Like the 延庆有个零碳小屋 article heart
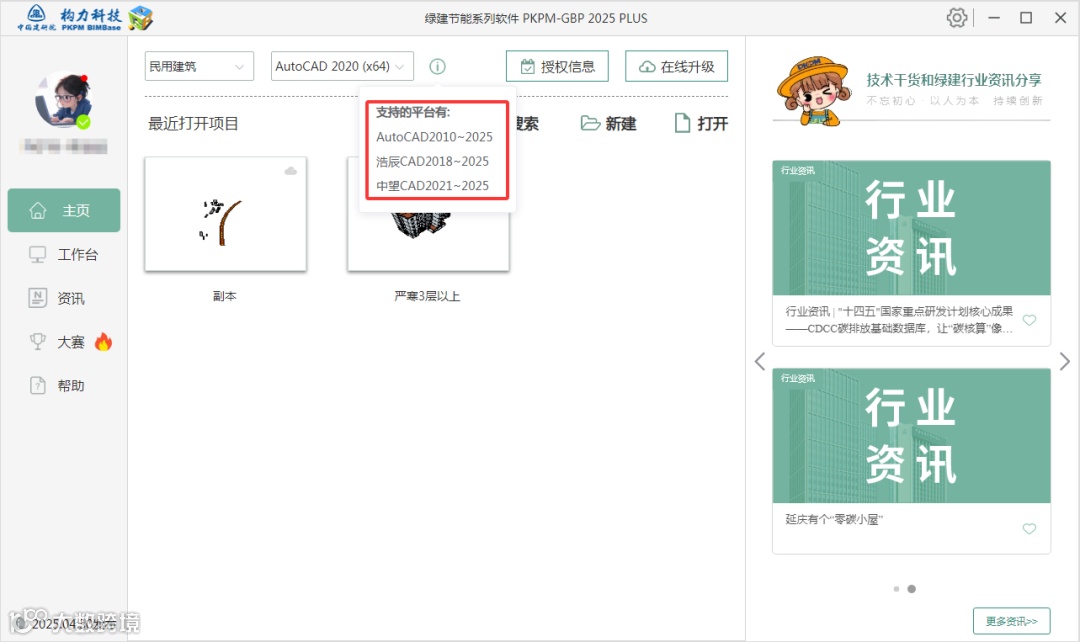The width and height of the screenshot is (1080, 642). [1029, 529]
